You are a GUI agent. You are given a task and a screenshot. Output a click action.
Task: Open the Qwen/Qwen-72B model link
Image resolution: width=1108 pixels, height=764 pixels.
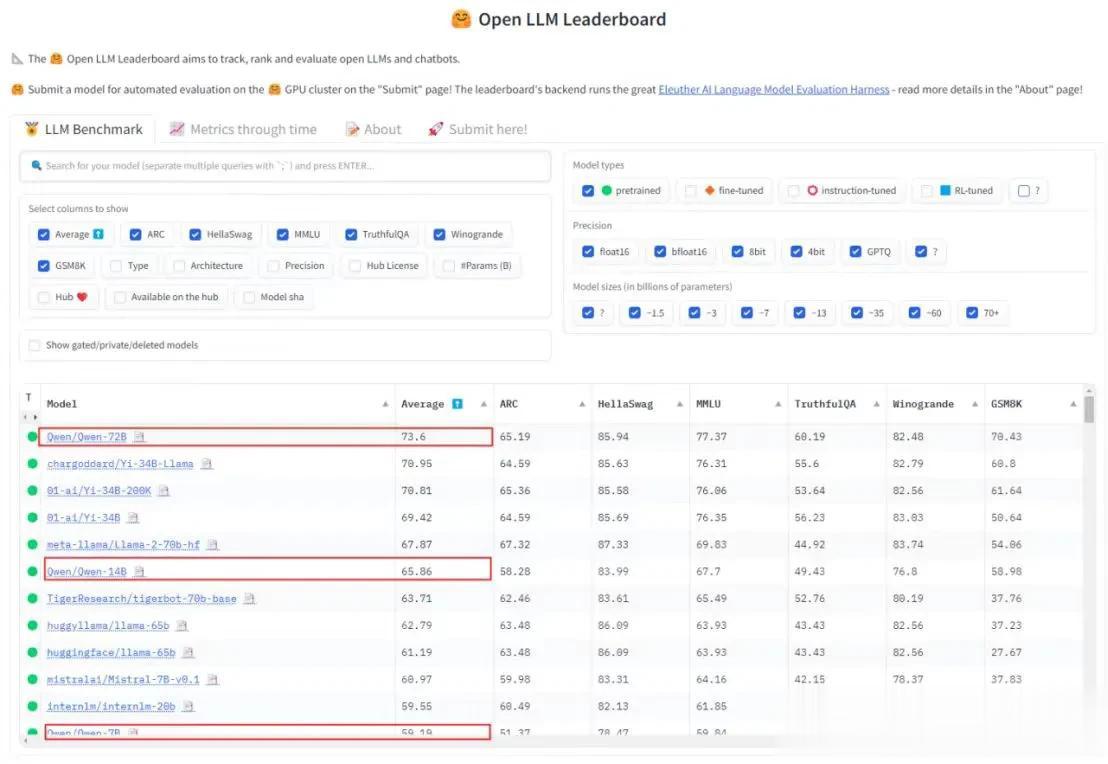click(86, 437)
